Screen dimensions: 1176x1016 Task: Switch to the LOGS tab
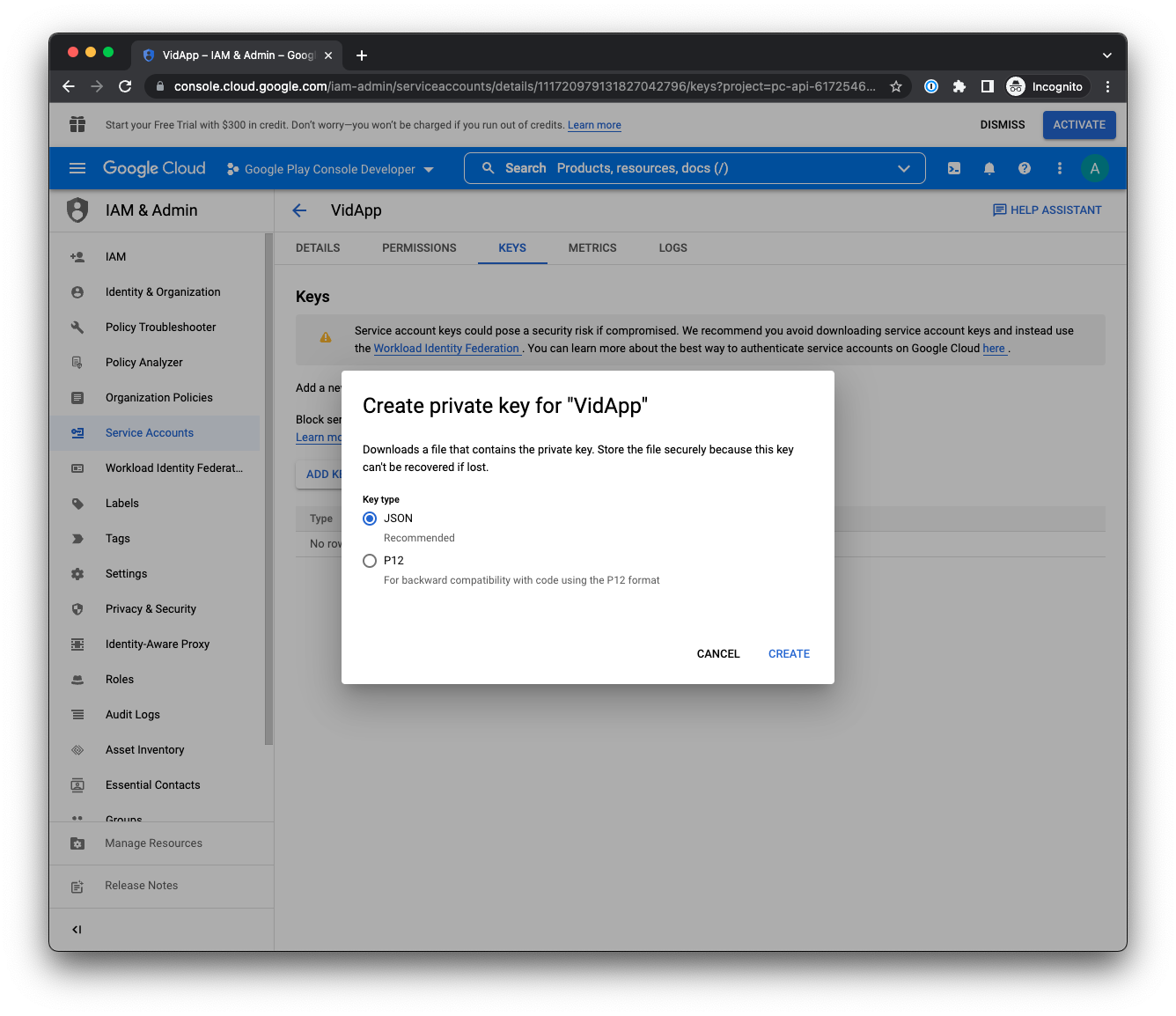click(x=673, y=248)
